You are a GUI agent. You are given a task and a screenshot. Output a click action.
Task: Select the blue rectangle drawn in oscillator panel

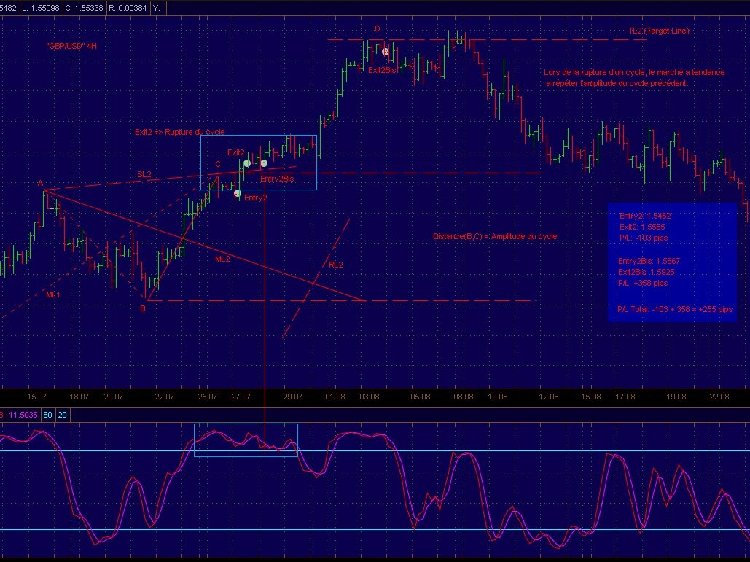246,441
